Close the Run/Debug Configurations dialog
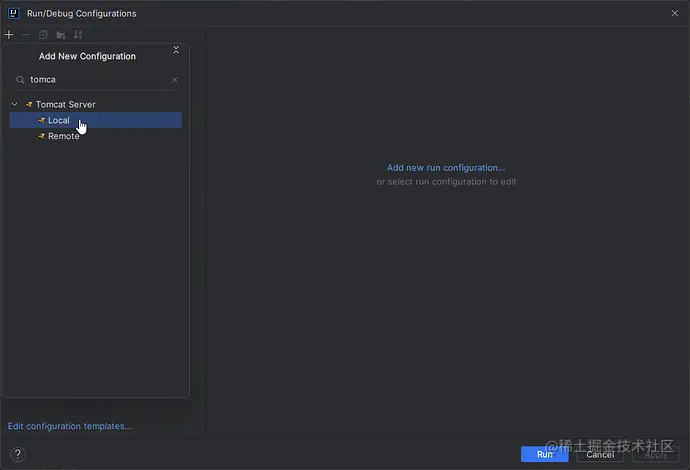690x470 pixels. (x=675, y=14)
